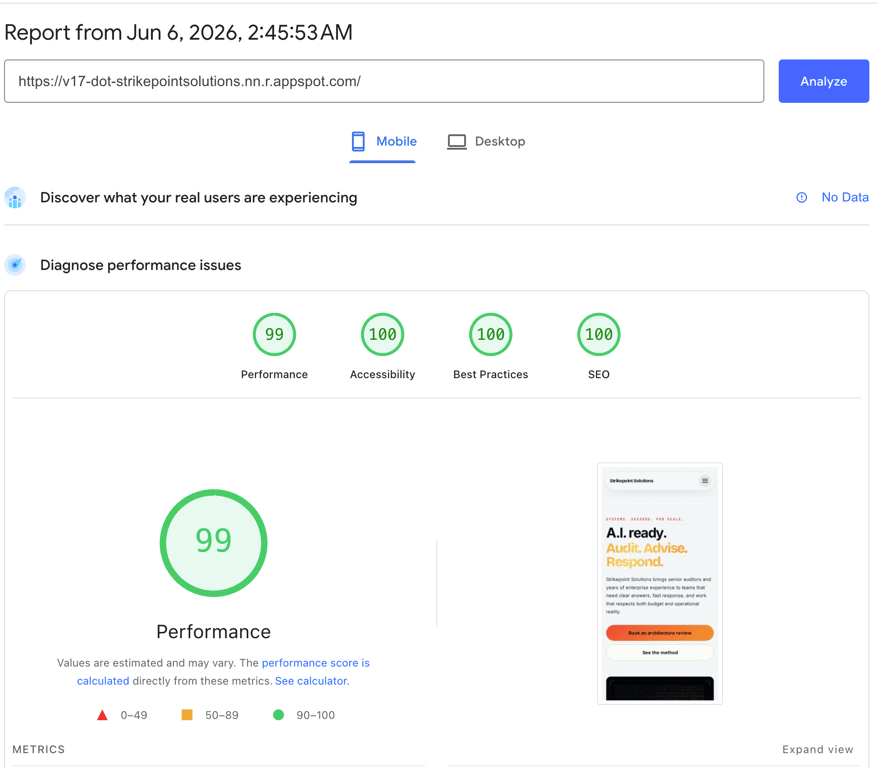Click Expand view in Metrics section
The width and height of the screenshot is (877, 768).
click(x=817, y=750)
